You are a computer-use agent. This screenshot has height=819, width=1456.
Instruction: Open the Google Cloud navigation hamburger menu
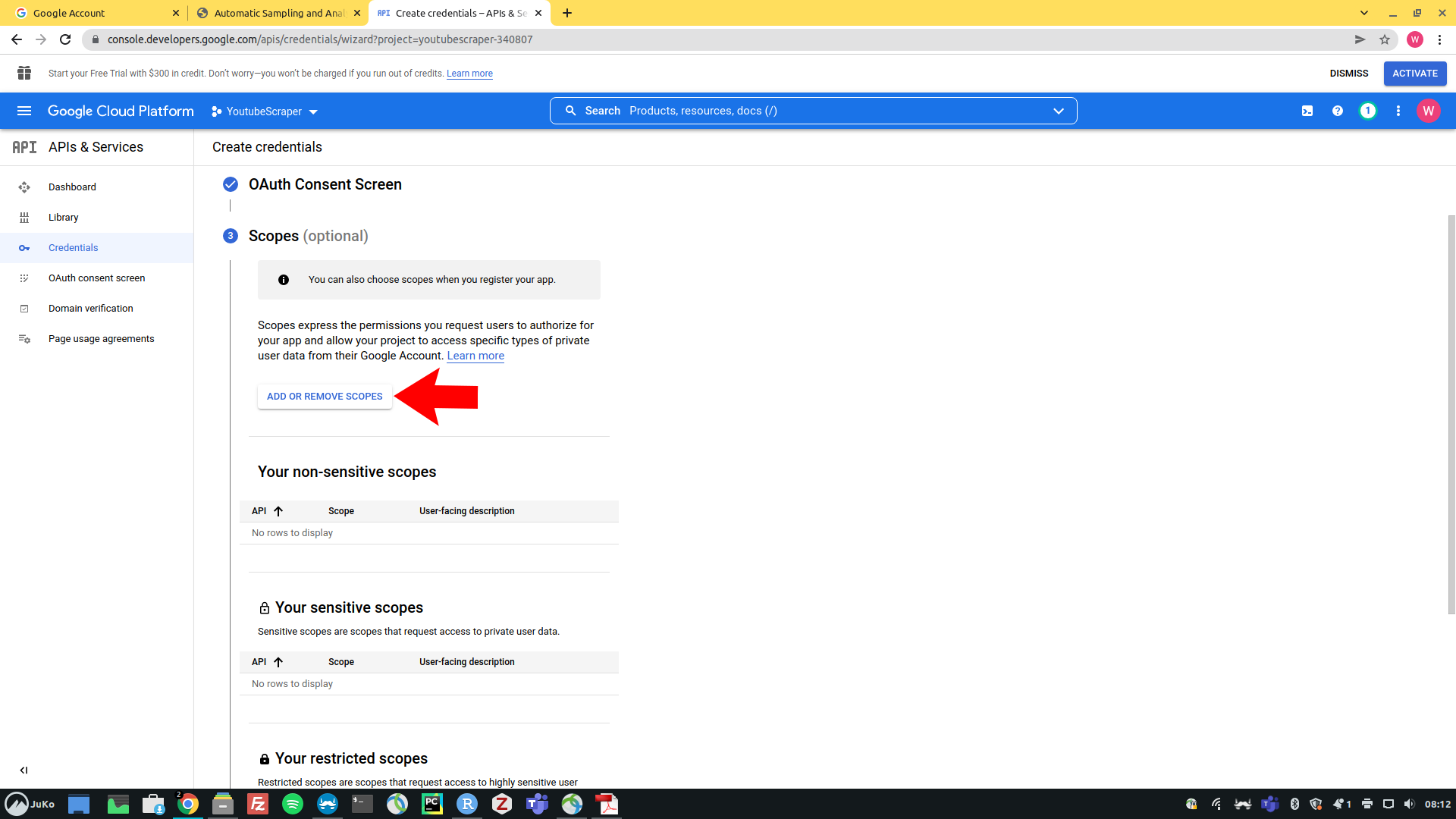[24, 111]
